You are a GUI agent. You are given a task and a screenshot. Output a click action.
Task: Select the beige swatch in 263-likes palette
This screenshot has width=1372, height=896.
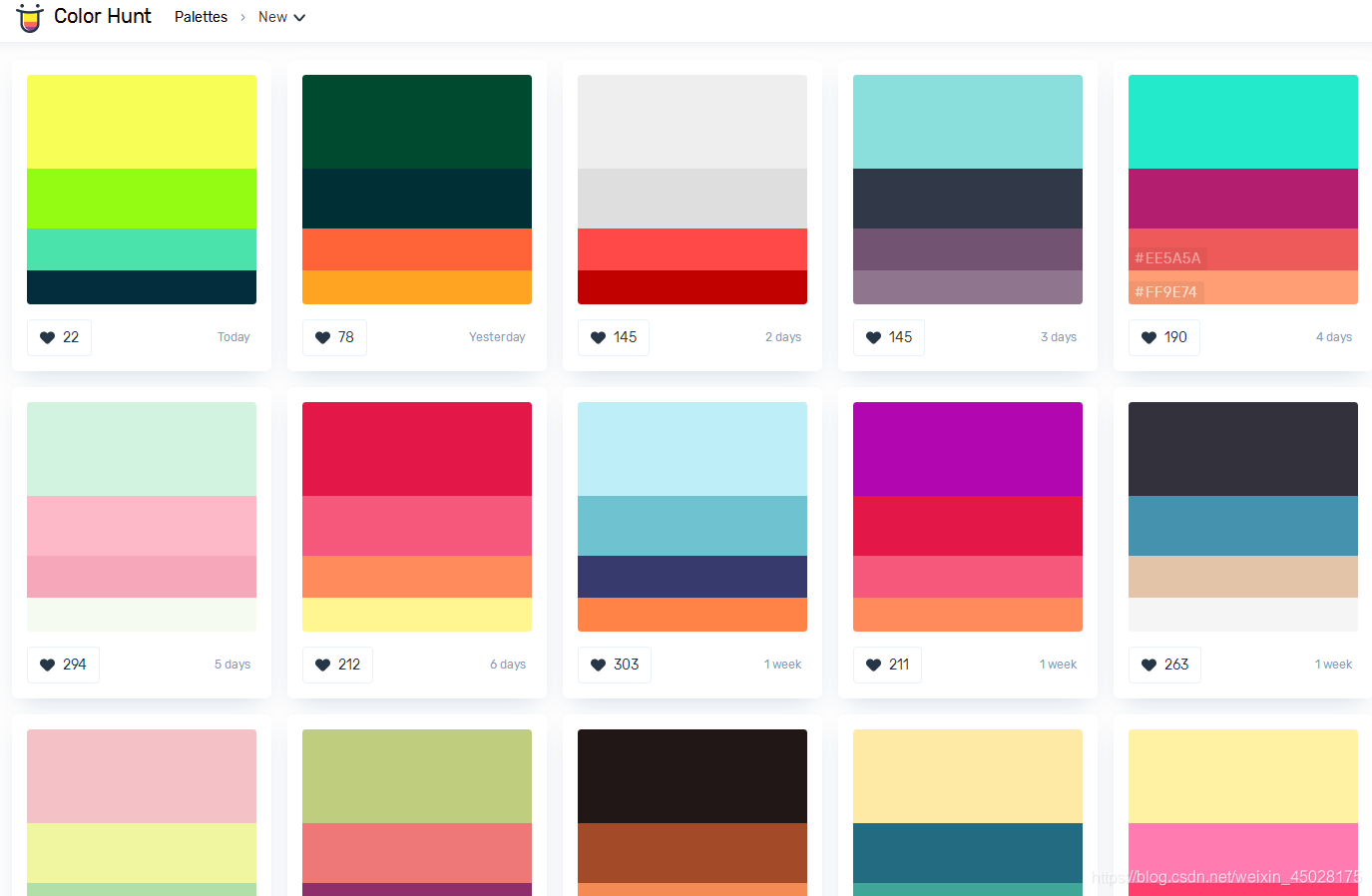point(1243,577)
